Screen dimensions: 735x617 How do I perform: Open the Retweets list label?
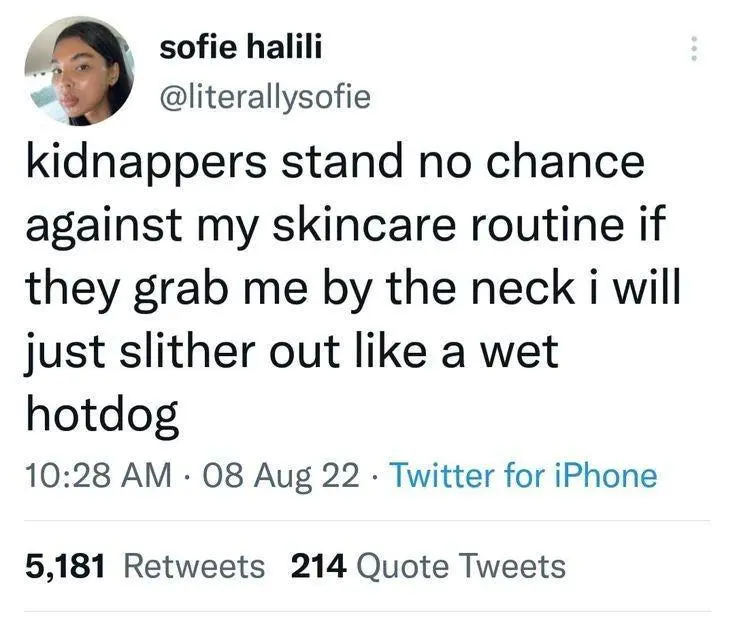pos(194,566)
